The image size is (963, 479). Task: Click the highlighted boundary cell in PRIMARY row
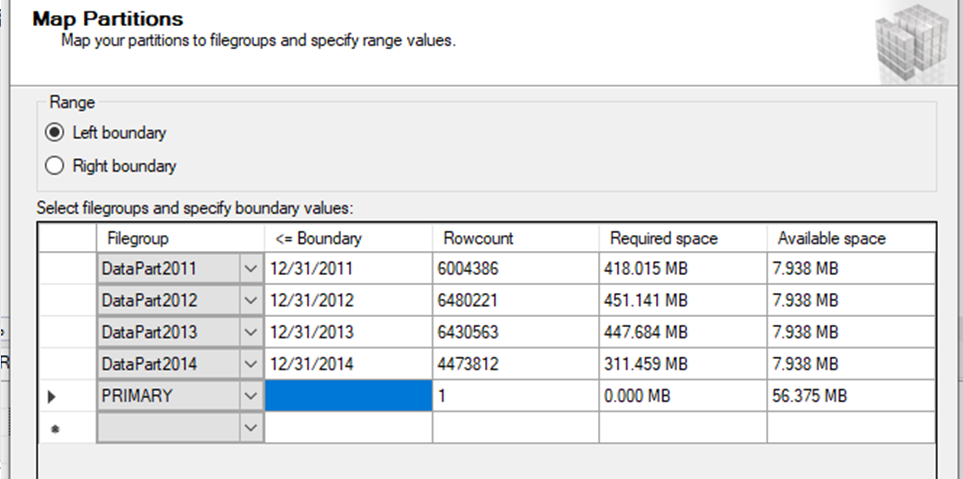348,396
